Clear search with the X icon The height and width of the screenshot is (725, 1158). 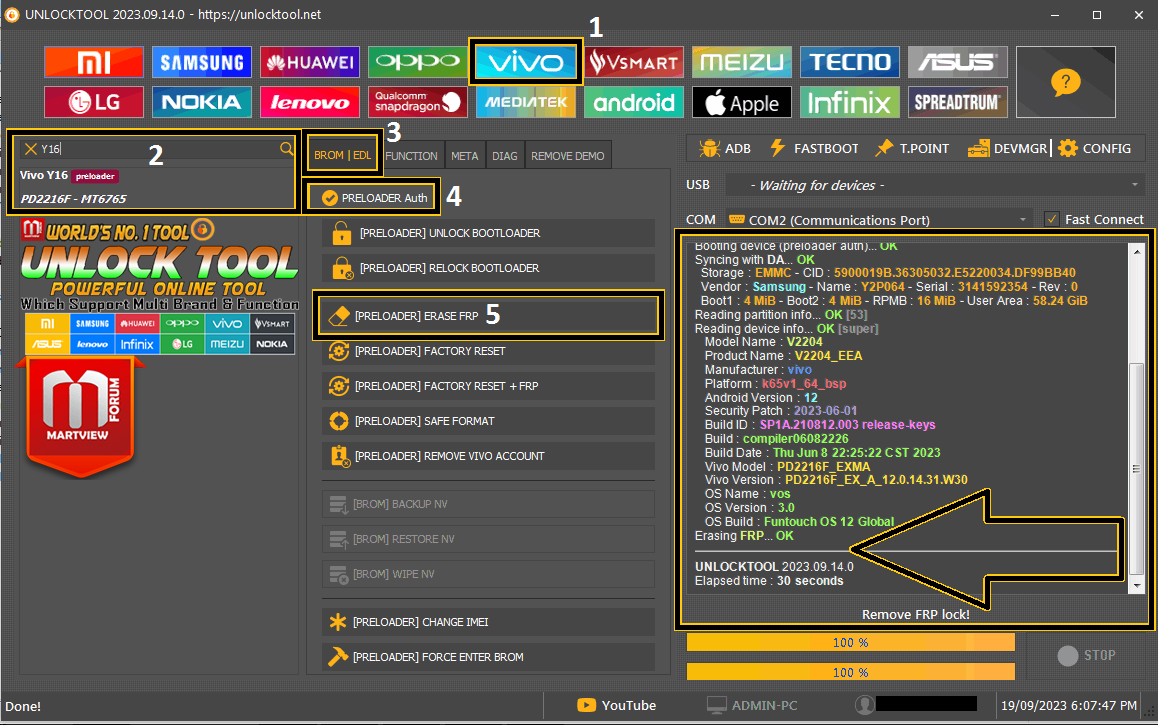click(x=31, y=149)
